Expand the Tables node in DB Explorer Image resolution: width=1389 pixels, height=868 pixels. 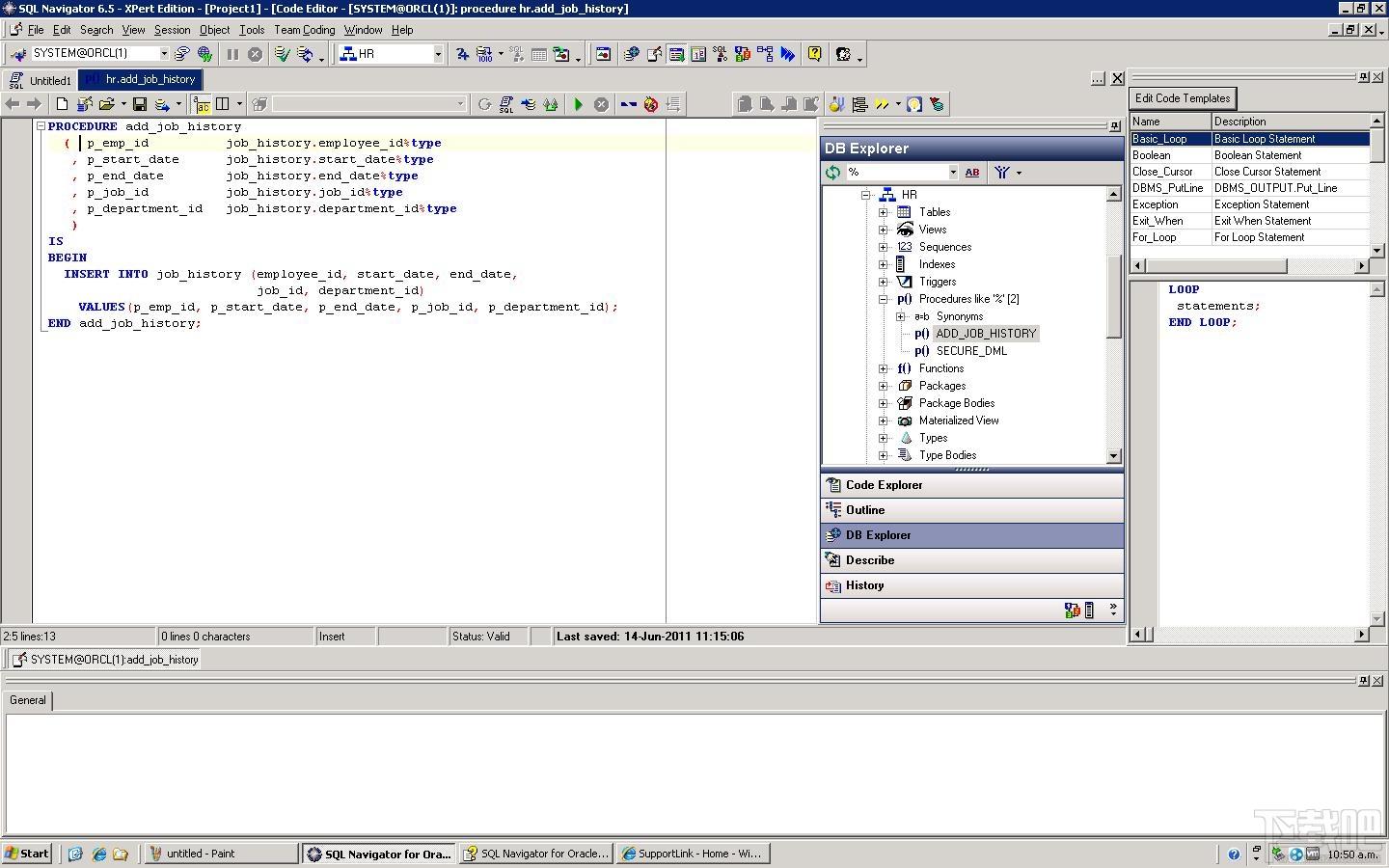[884, 212]
